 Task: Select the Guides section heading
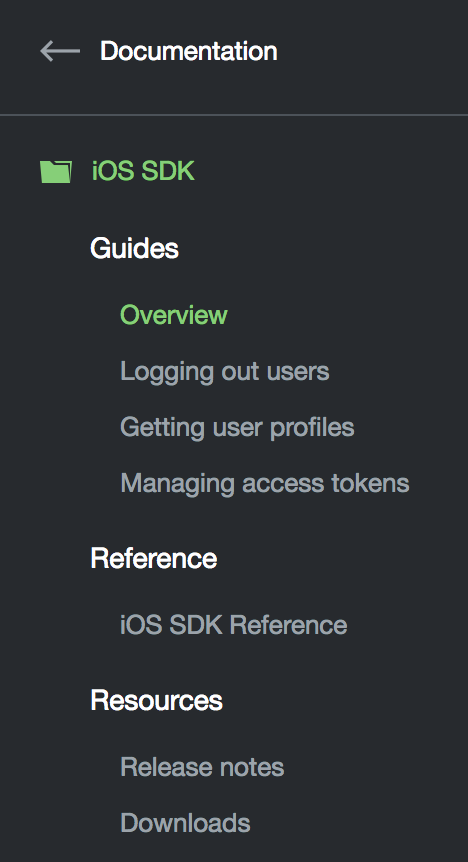[x=135, y=248]
